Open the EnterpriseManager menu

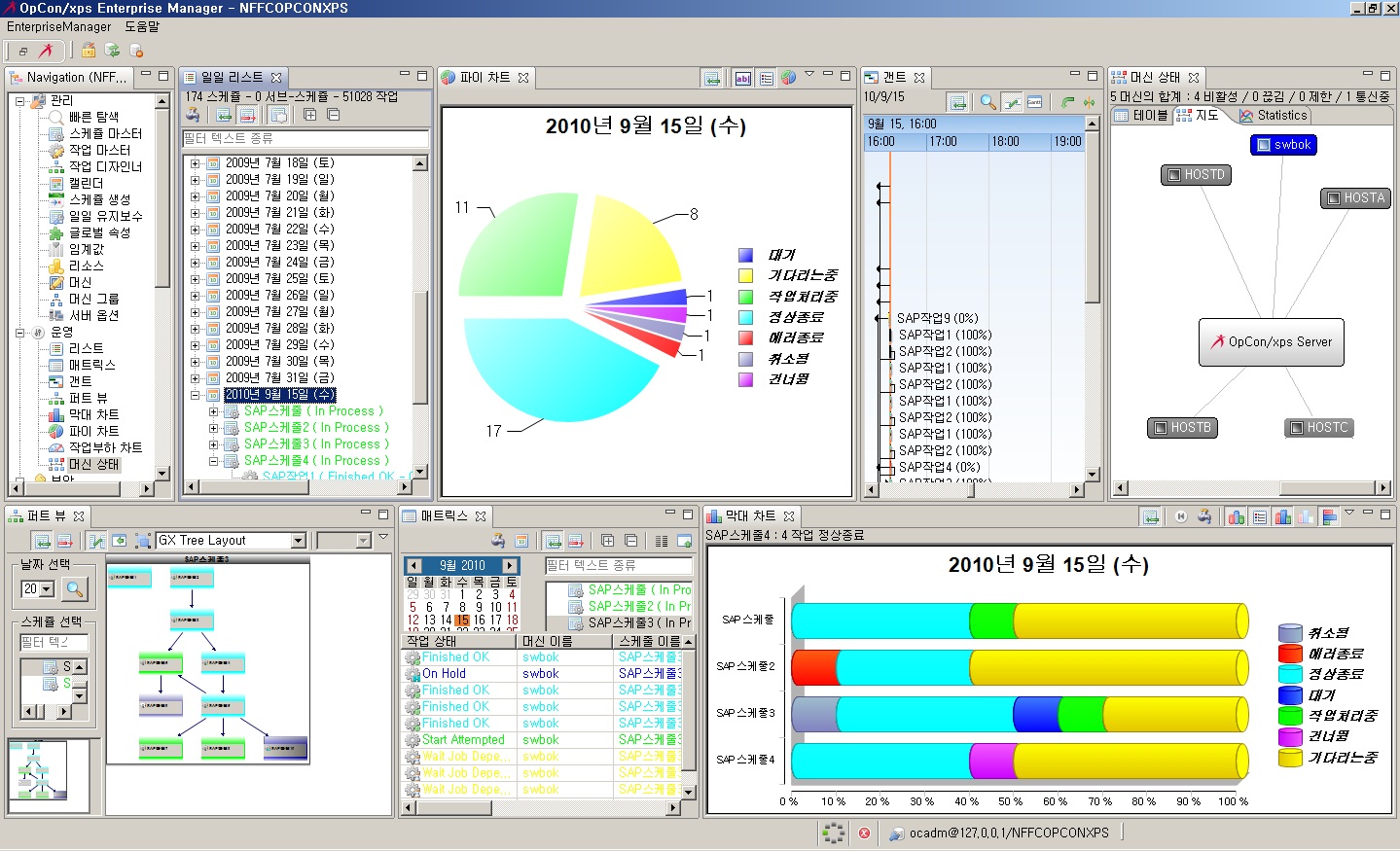pyautogui.click(x=58, y=26)
